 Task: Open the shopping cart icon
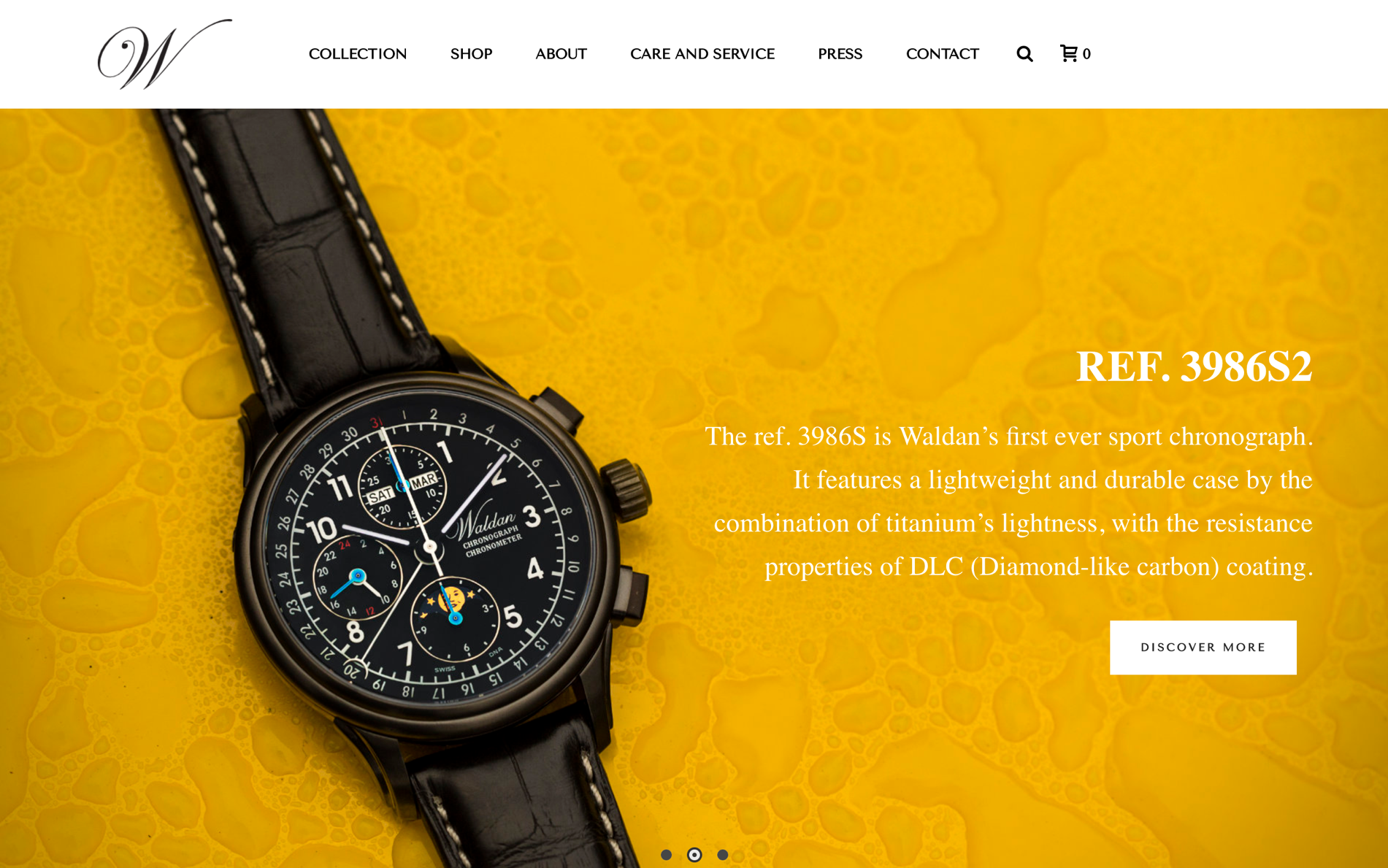[x=1069, y=53]
